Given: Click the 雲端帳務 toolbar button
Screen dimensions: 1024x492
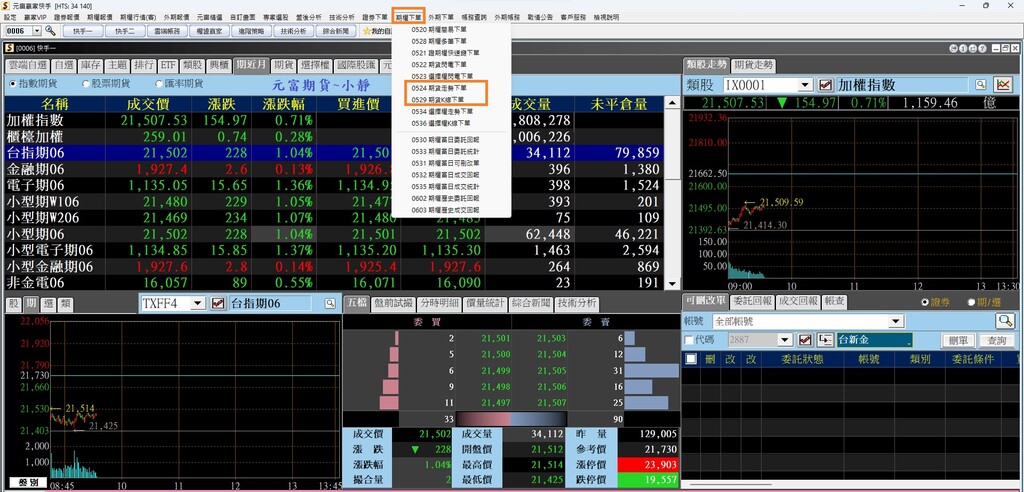Looking at the screenshot, I should pos(167,31).
